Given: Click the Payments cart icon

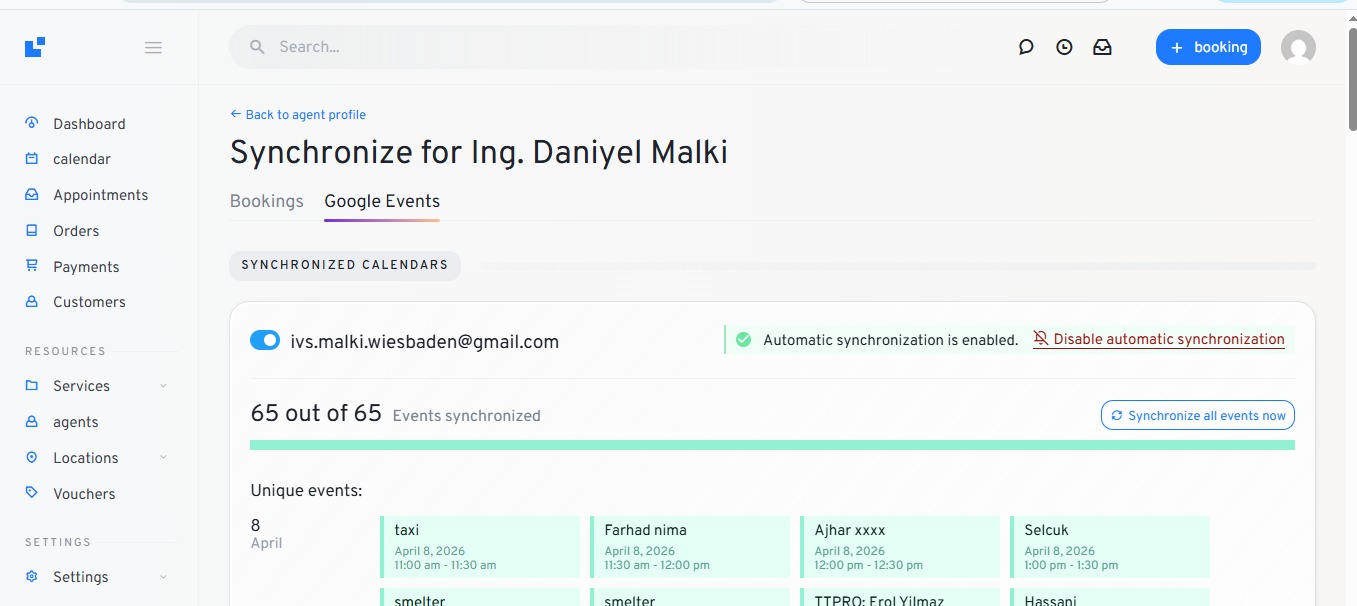Looking at the screenshot, I should click(32, 266).
